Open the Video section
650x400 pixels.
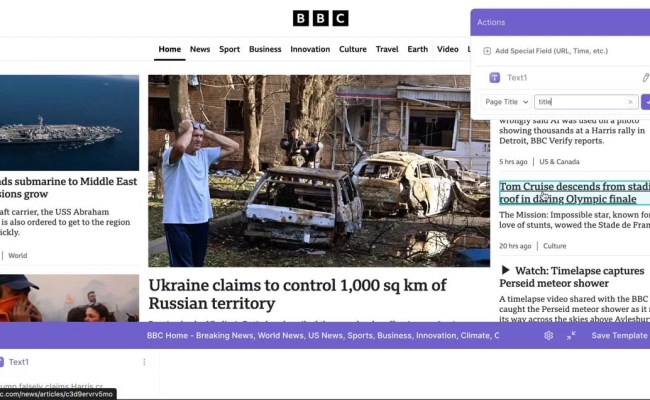[x=448, y=49]
